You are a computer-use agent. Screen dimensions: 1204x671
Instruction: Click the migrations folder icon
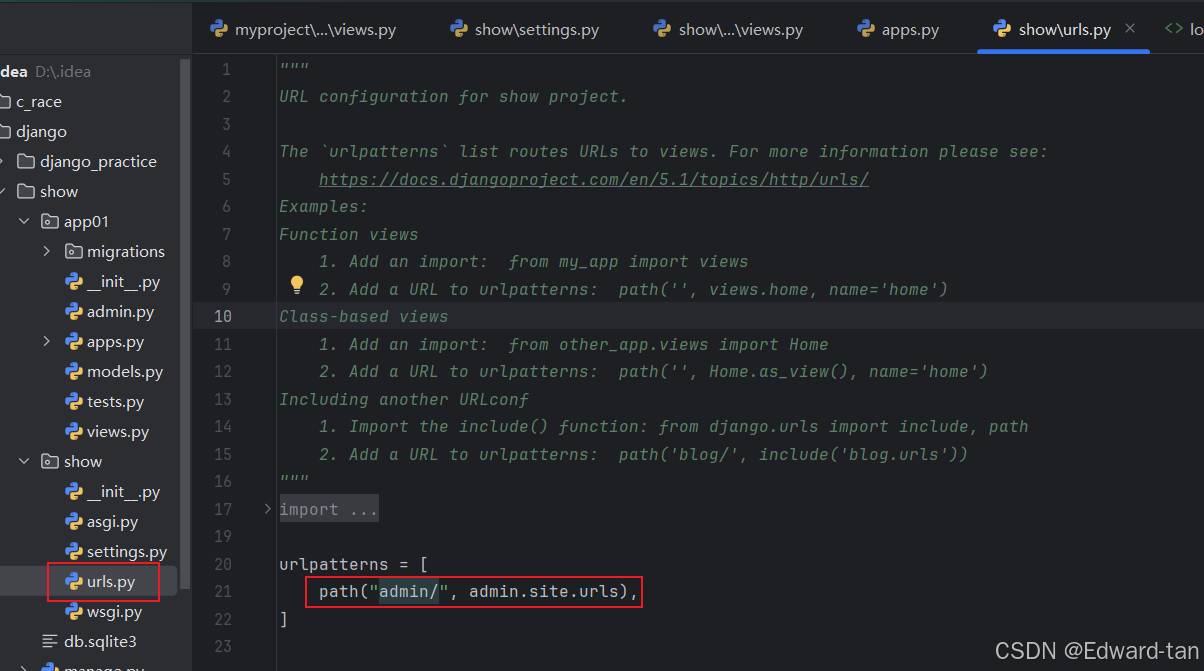click(73, 252)
